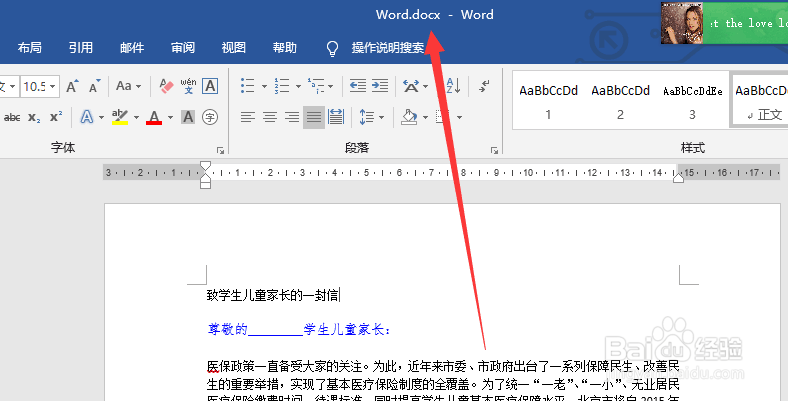The height and width of the screenshot is (401, 788).
Task: Open the 段落 dialog launcher
Action: coord(495,150)
